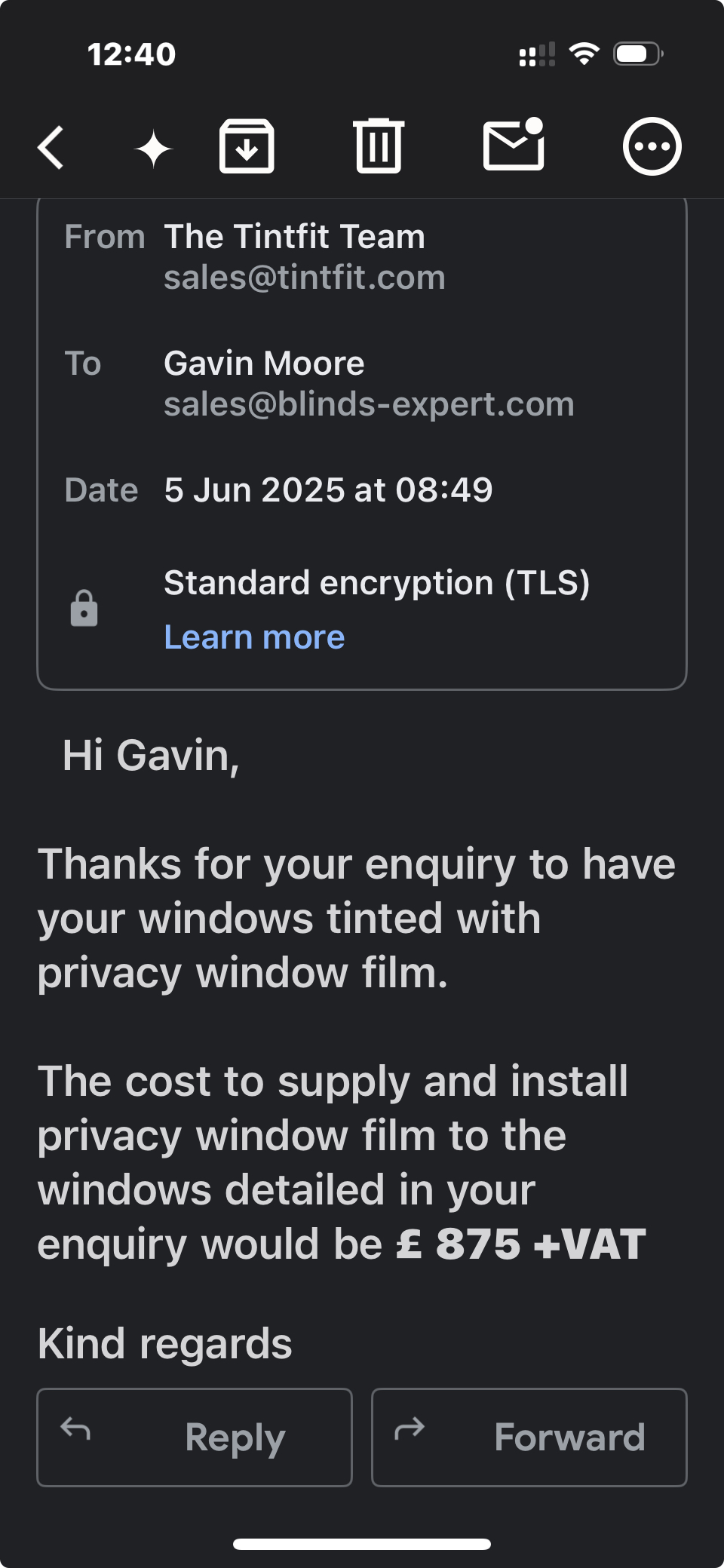The image size is (724, 1568).
Task: Tap the home indicator bar
Action: coord(362,1544)
